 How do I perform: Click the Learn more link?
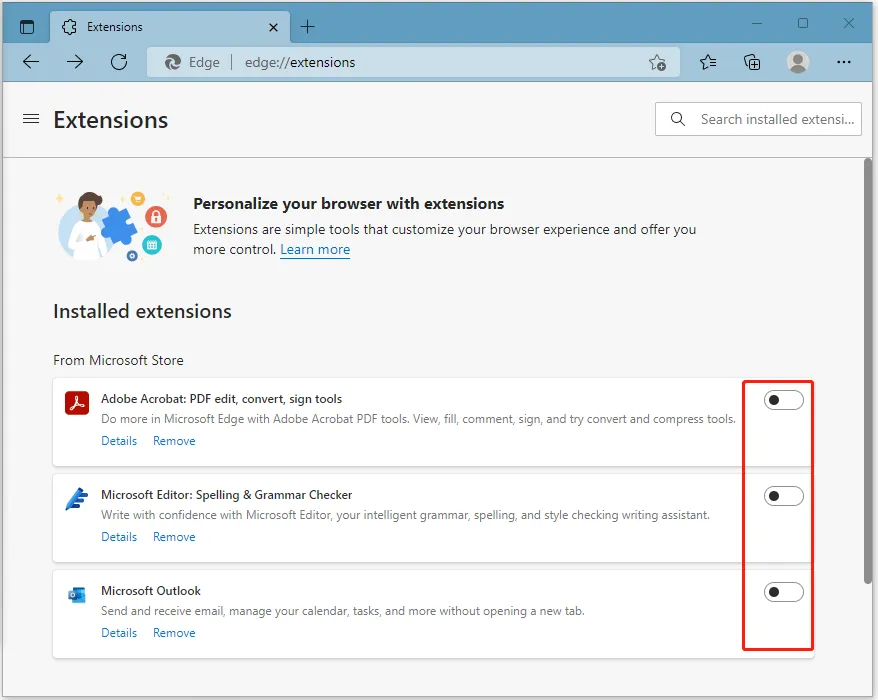click(x=315, y=249)
